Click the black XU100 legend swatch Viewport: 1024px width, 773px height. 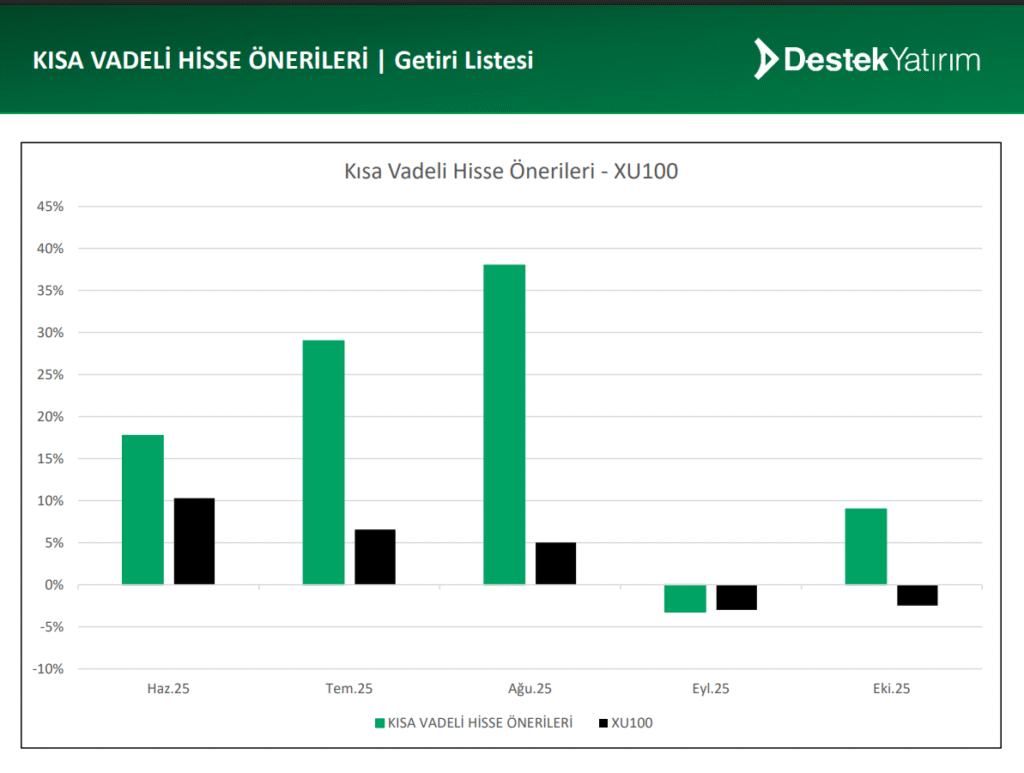[x=602, y=722]
